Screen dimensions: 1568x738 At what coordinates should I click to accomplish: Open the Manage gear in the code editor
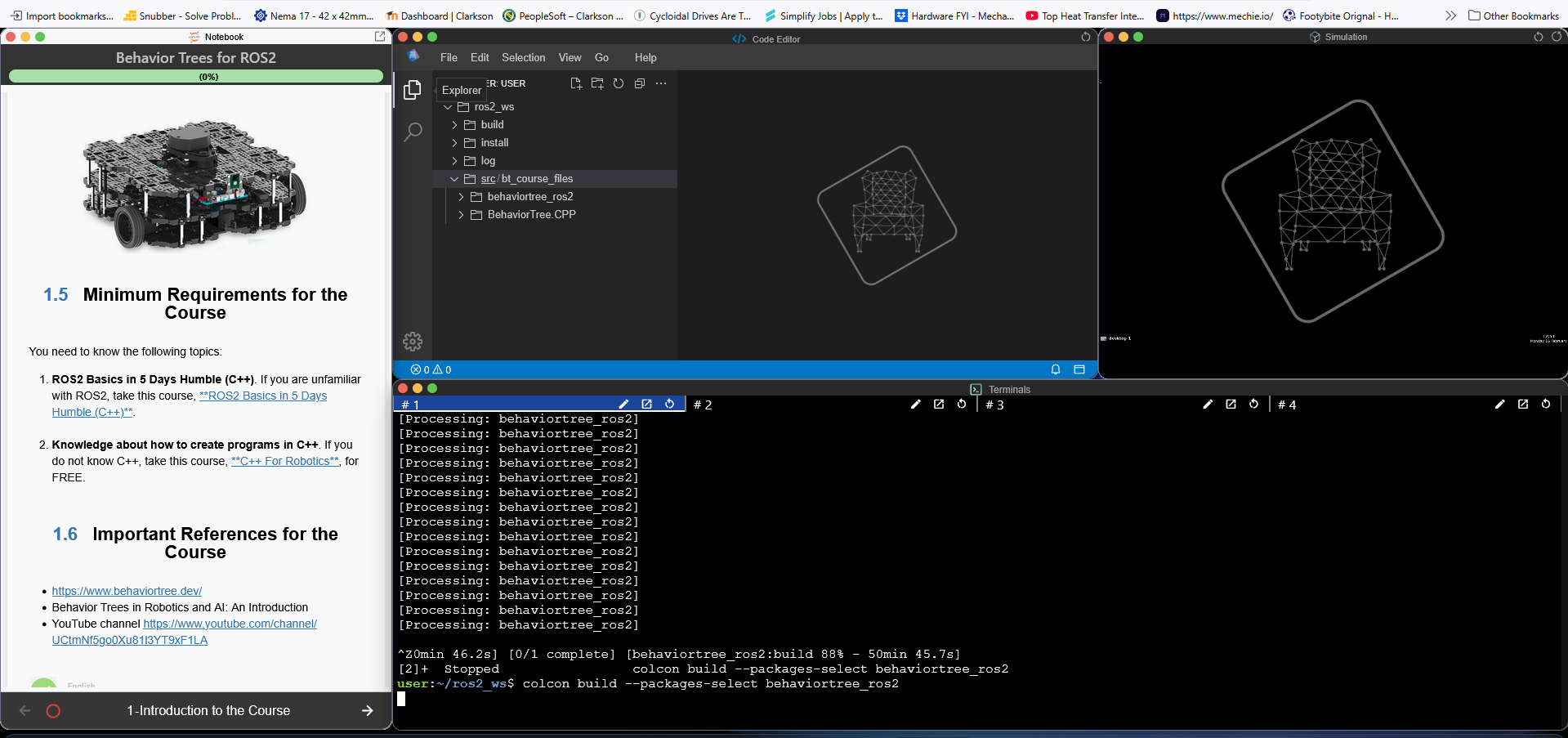(x=413, y=341)
